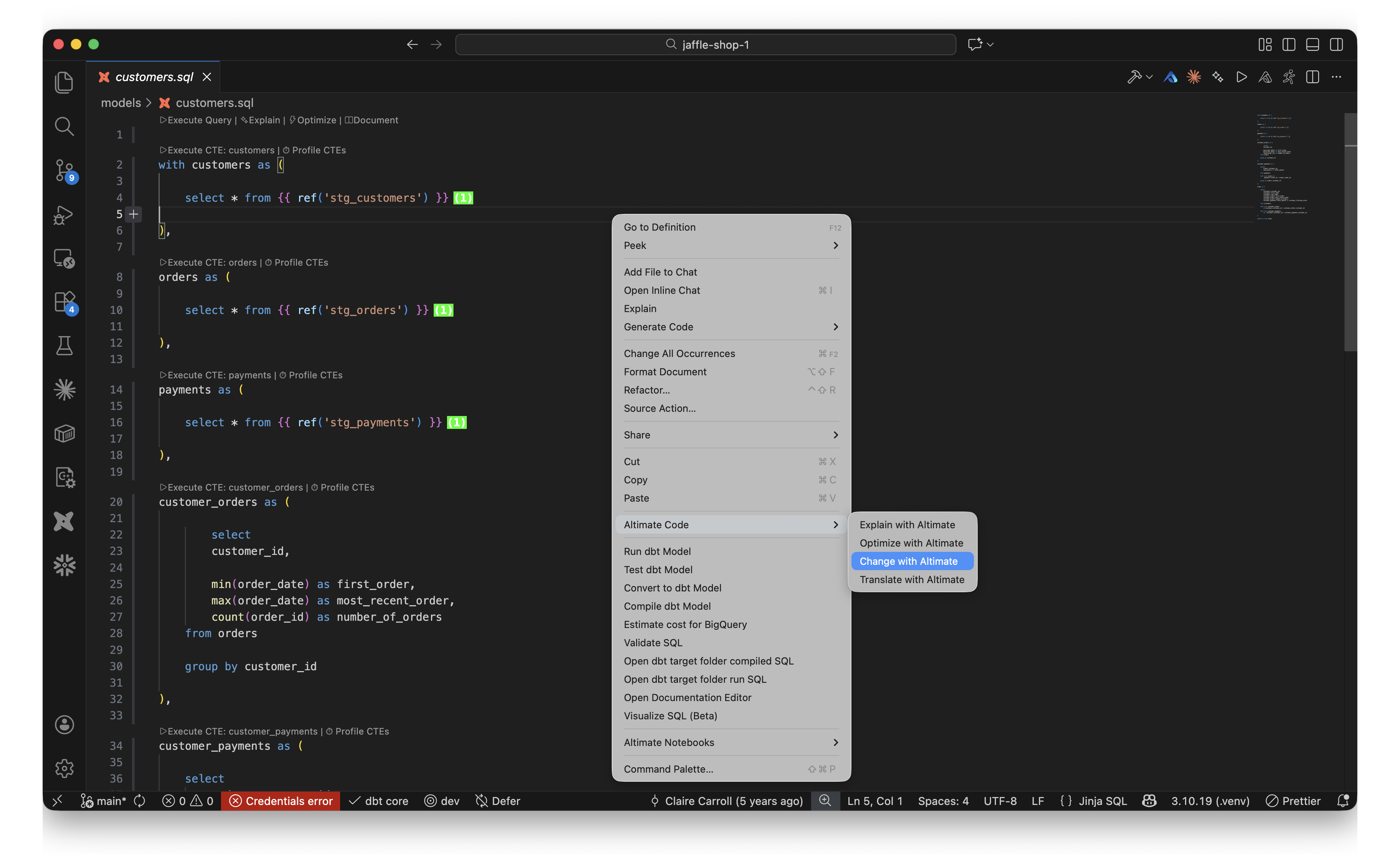Open Source Control with 9 changes
The width and height of the screenshot is (1400, 867).
tap(64, 170)
